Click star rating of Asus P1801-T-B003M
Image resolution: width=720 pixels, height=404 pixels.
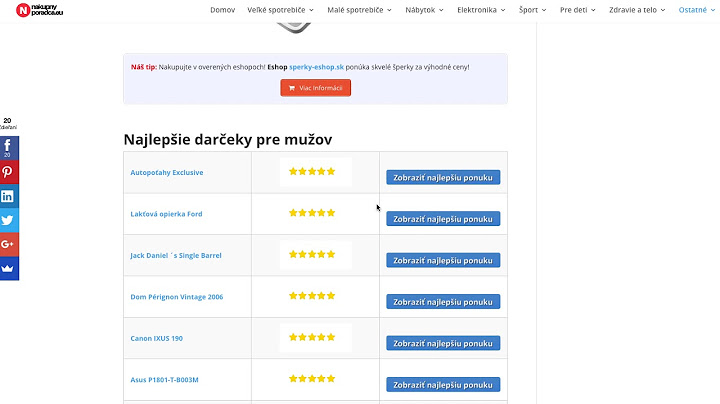(x=312, y=379)
